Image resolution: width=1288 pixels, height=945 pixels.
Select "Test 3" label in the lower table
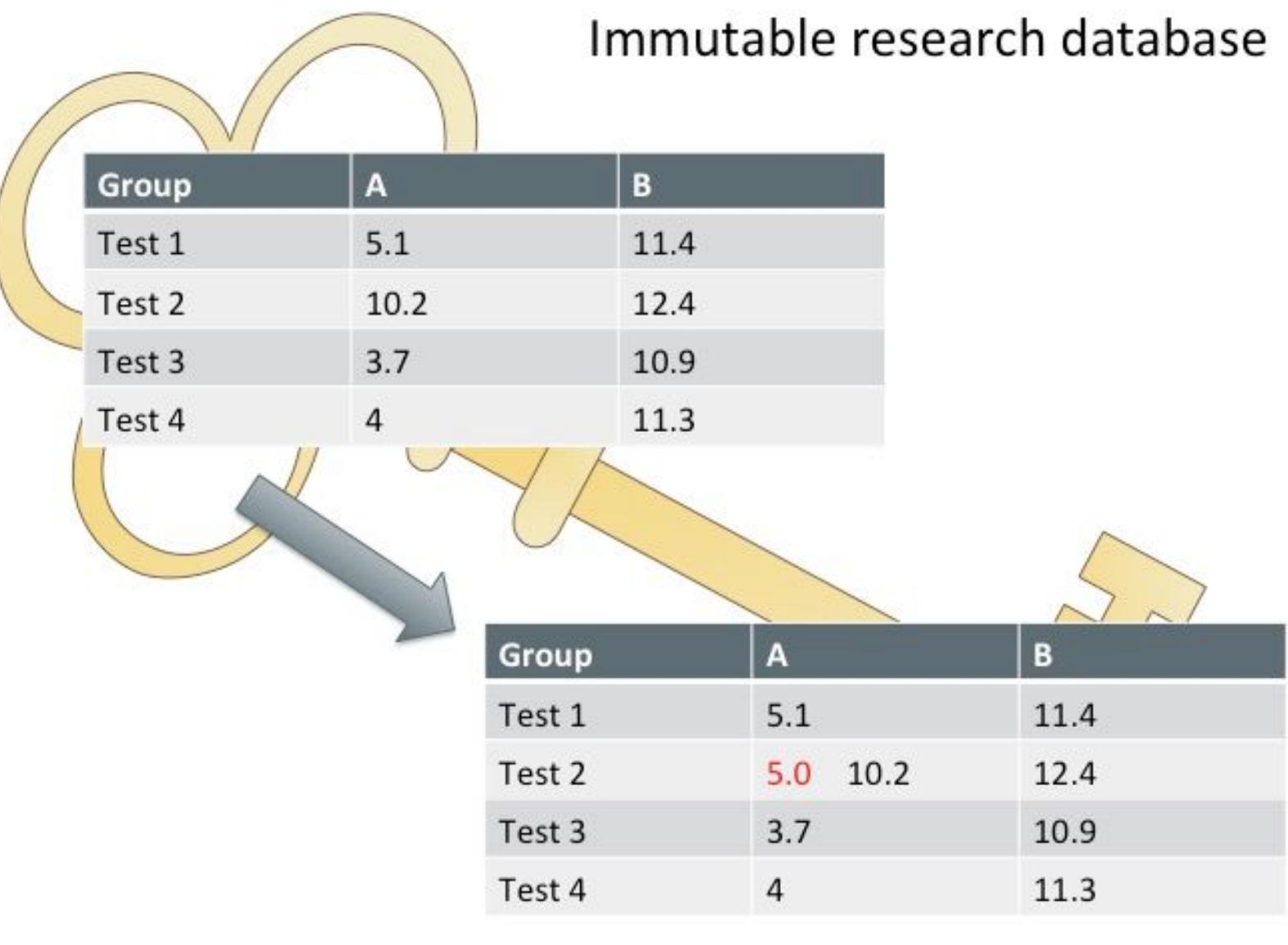pos(542,832)
